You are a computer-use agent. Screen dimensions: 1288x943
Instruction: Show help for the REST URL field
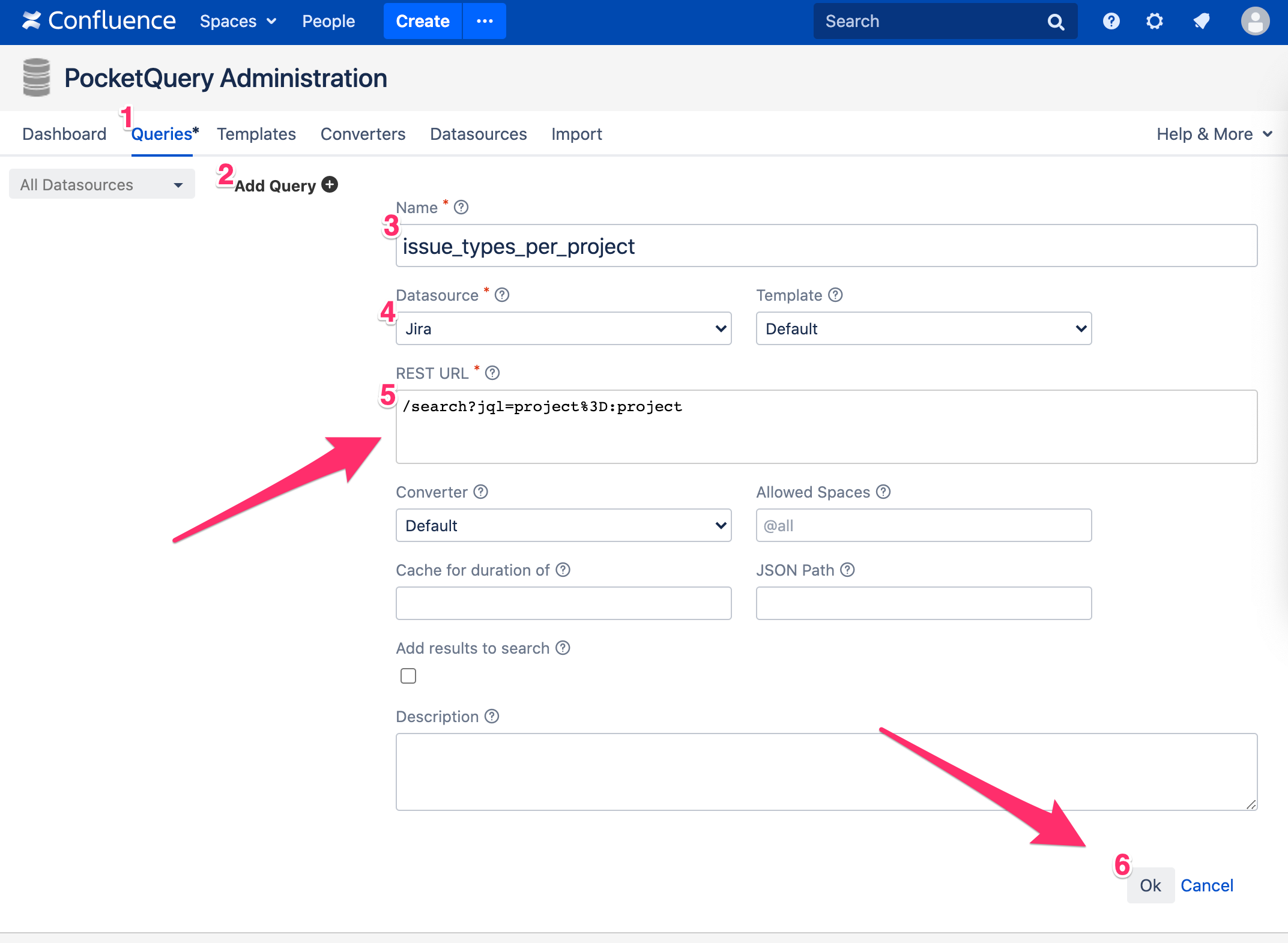(492, 373)
